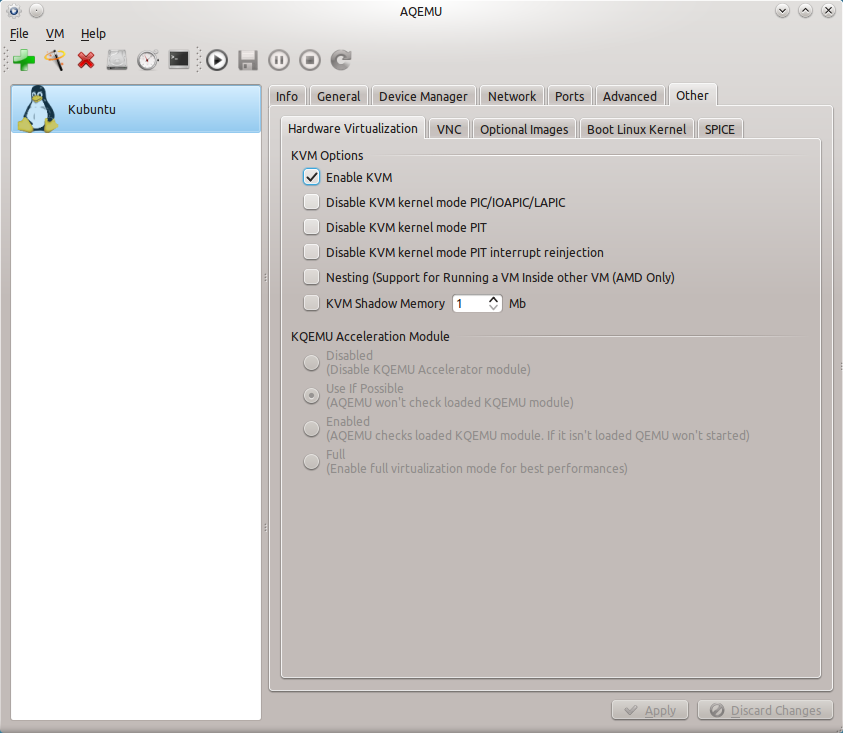Image resolution: width=843 pixels, height=733 pixels.
Task: Check Disable KVM kernel mode PIC/IOAPIC/LAPIC
Action: tap(311, 202)
